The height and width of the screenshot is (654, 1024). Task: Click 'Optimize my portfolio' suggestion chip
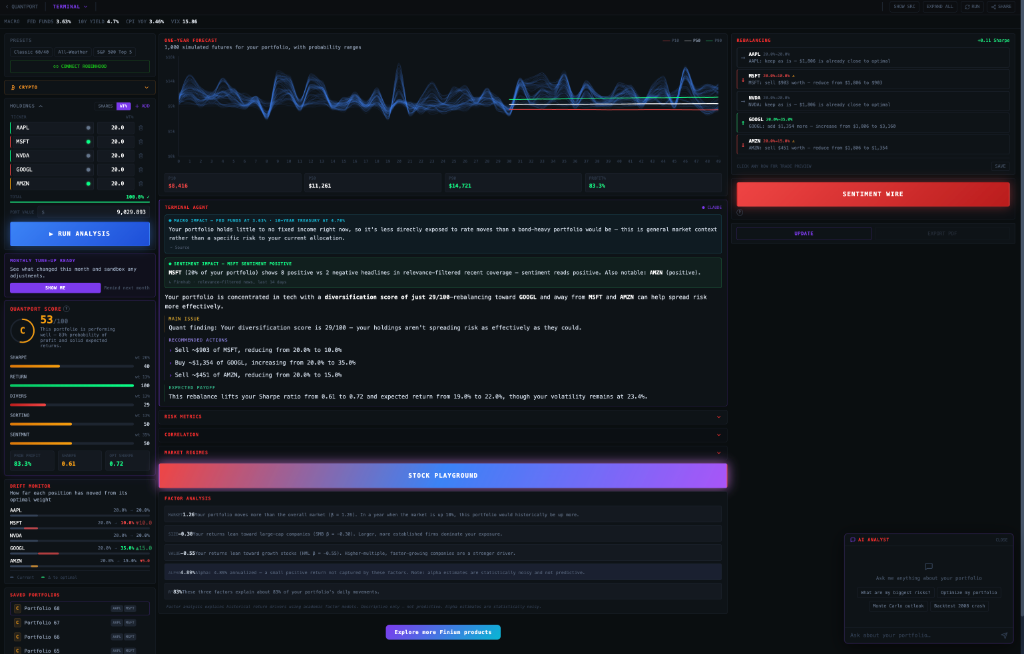pos(968,592)
